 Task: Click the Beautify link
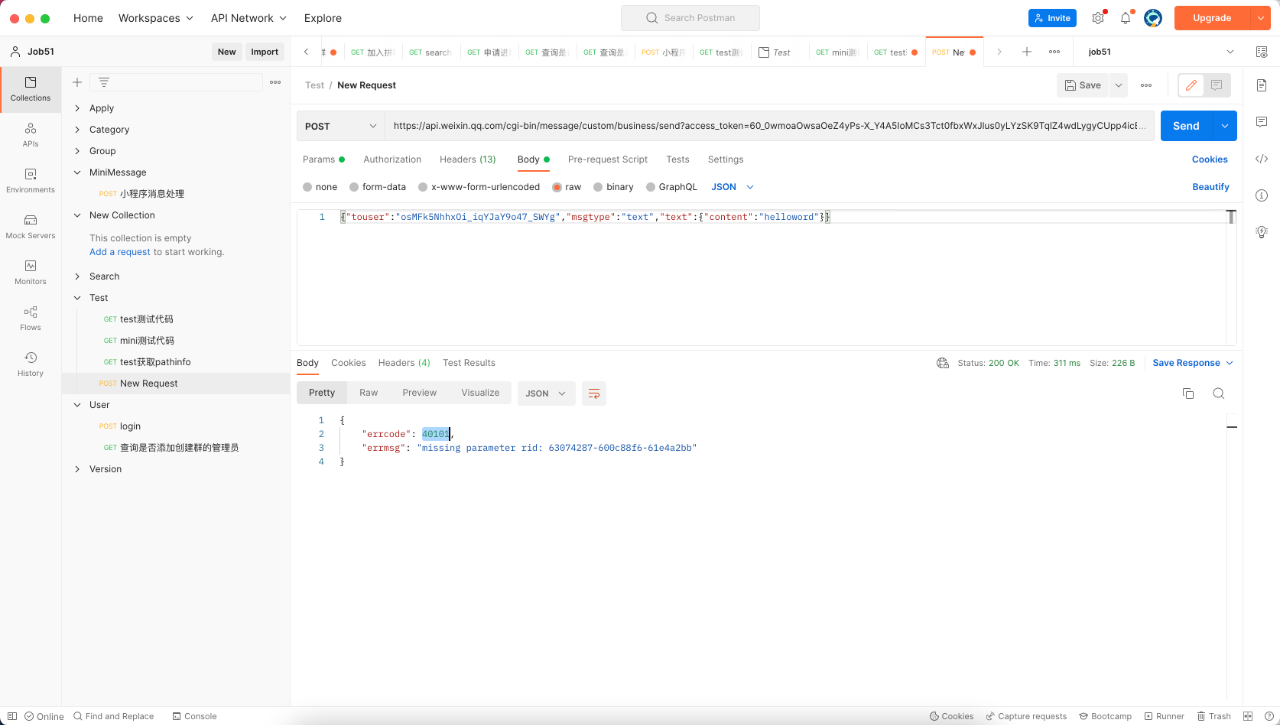point(1211,187)
